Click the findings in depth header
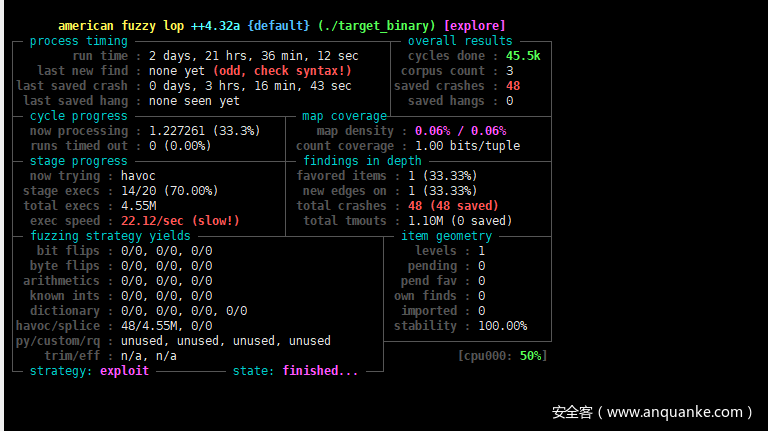This screenshot has width=768, height=431. 362,161
